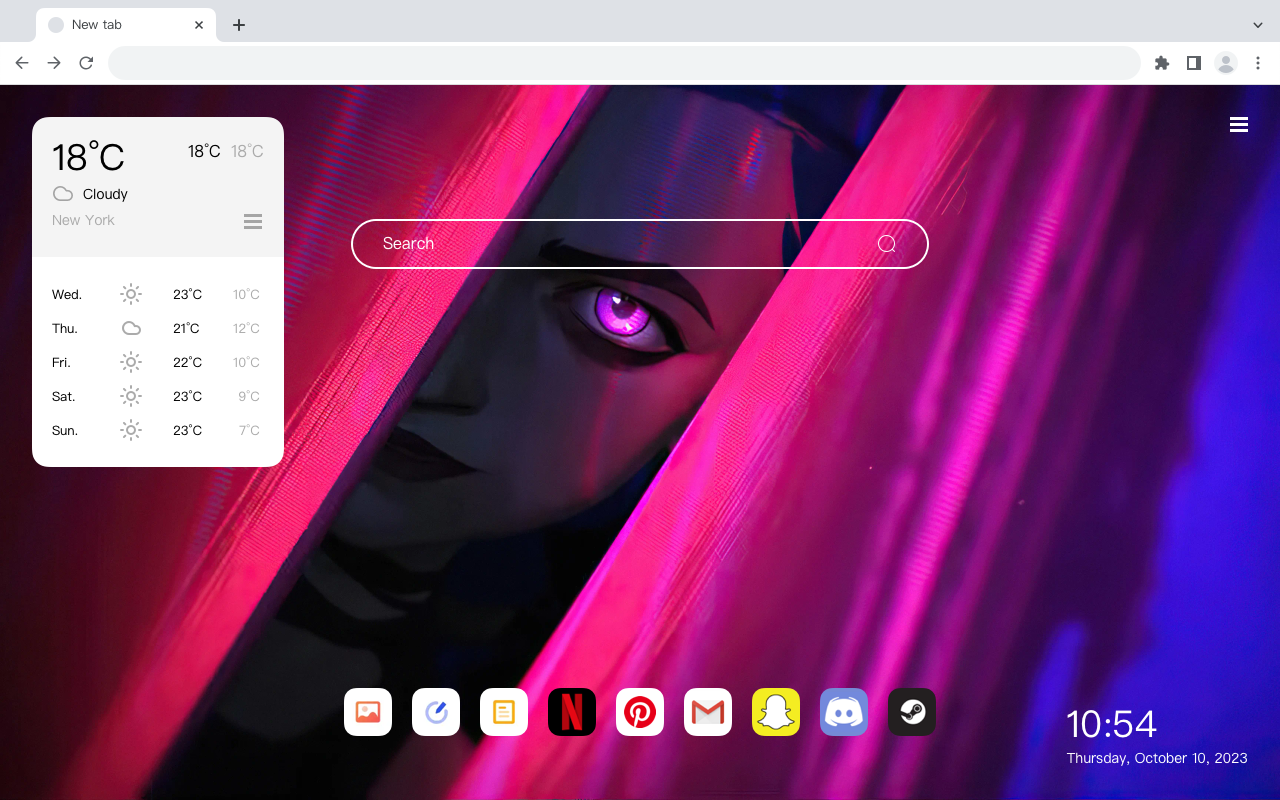
Task: Open the Chrome profile avatar
Action: coord(1226,63)
